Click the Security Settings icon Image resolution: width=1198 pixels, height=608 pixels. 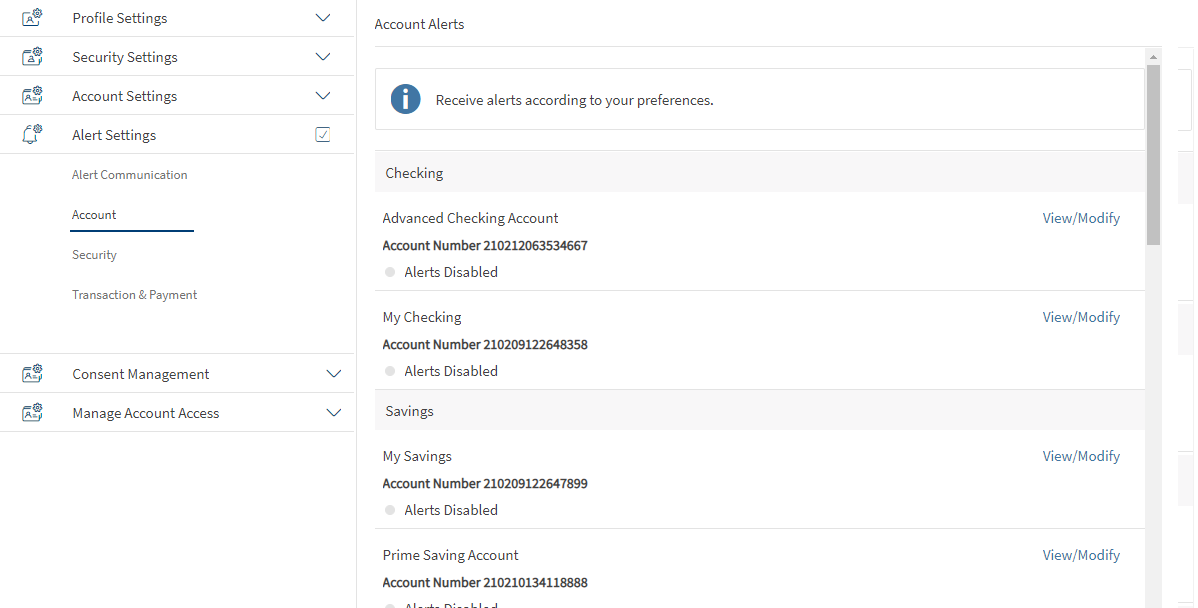pyautogui.click(x=32, y=57)
